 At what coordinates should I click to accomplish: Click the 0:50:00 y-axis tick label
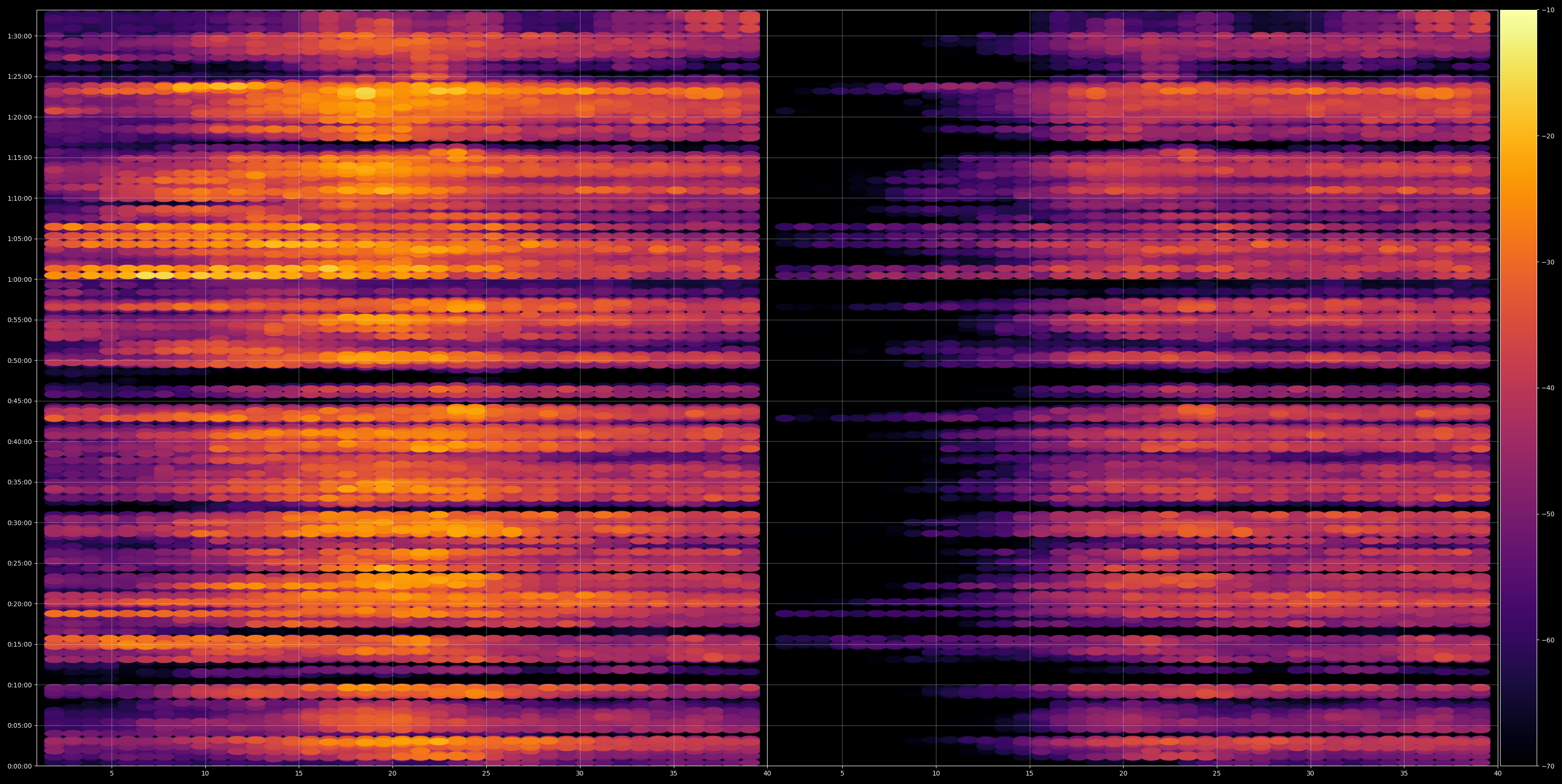point(19,361)
